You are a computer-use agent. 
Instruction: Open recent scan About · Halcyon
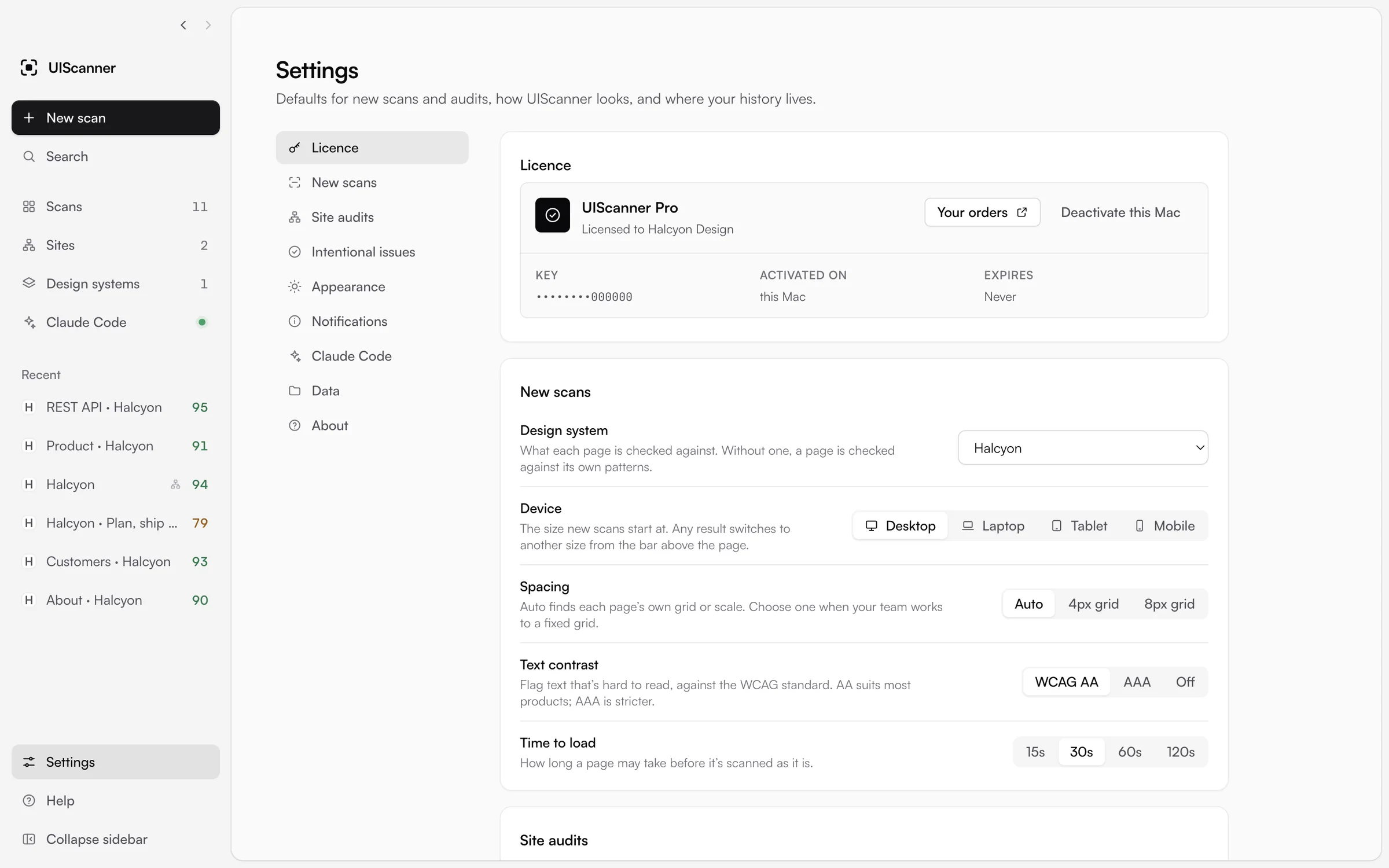115,600
